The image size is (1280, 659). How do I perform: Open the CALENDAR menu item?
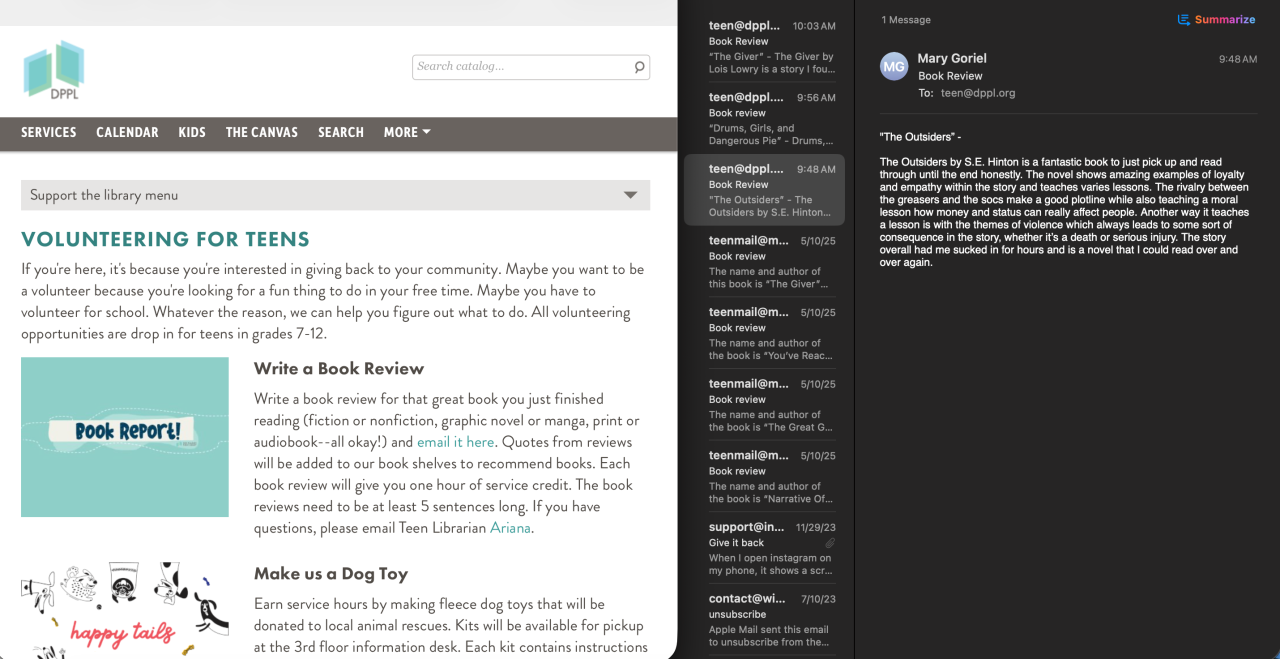127,132
